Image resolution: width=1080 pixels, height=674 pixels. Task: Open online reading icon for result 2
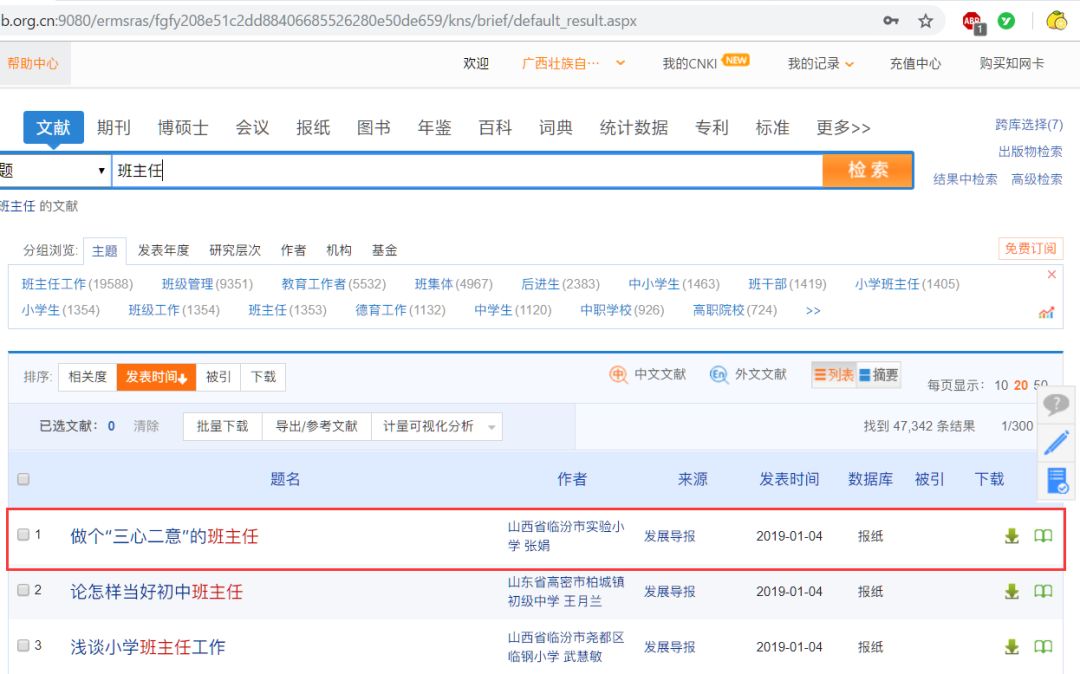pos(1043,592)
